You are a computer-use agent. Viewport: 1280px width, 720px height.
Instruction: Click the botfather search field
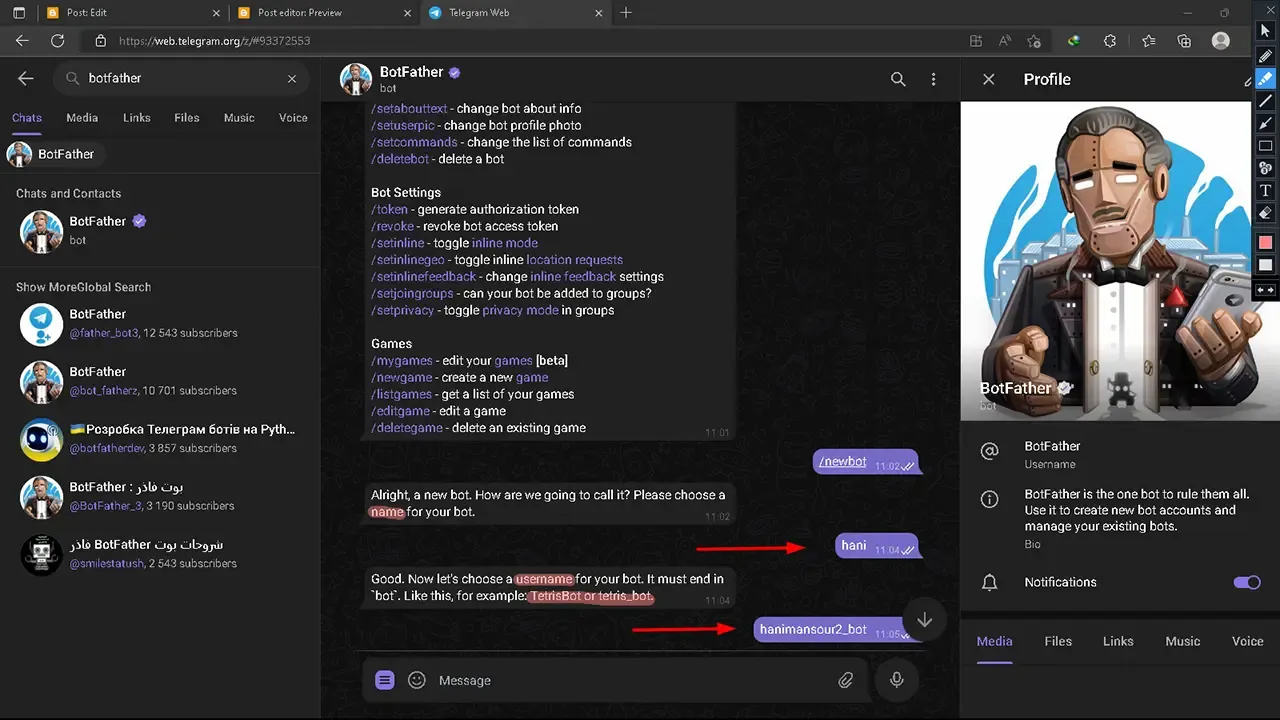coord(180,78)
